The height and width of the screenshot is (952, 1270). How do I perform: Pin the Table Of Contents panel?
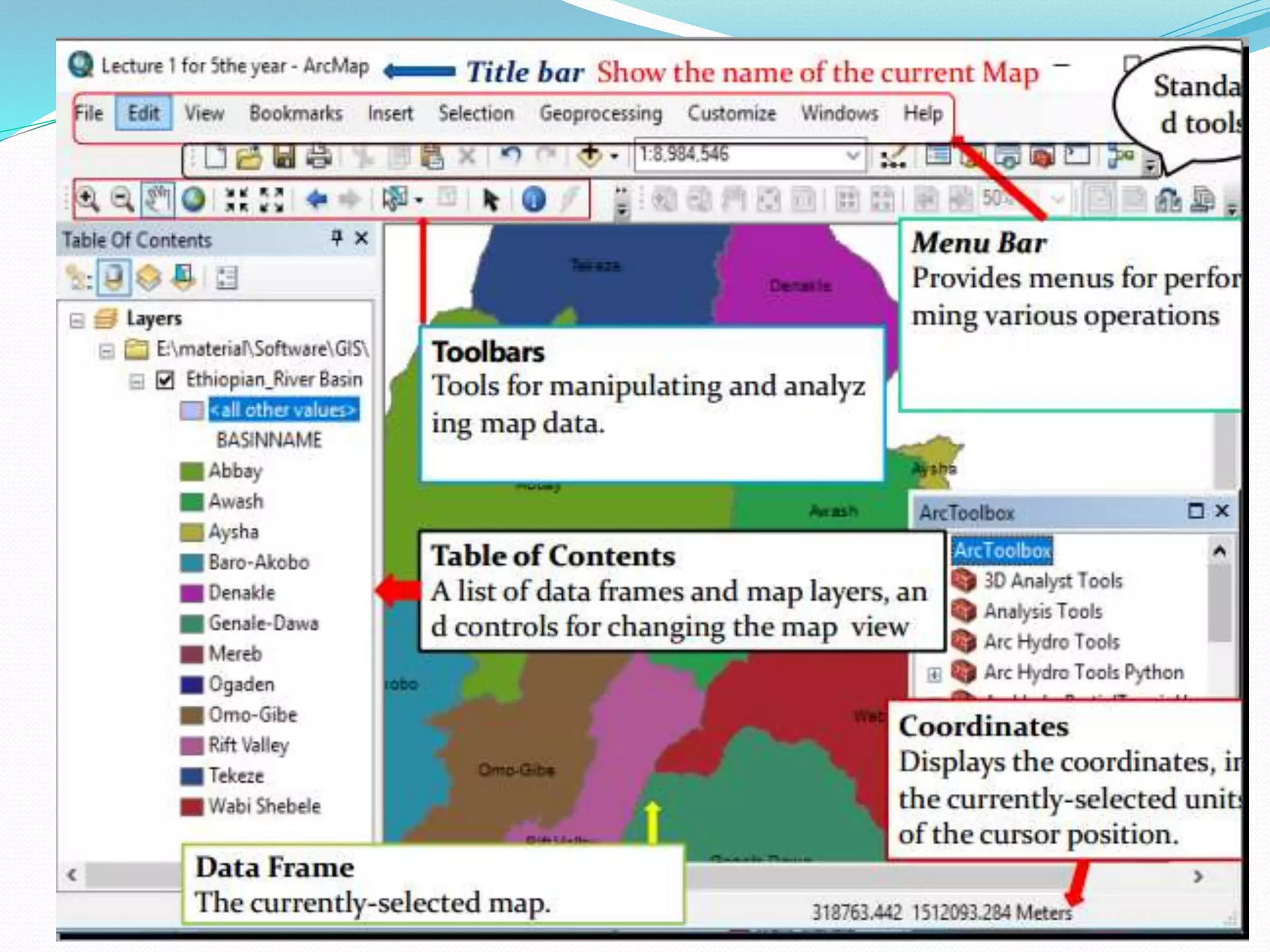tap(337, 237)
